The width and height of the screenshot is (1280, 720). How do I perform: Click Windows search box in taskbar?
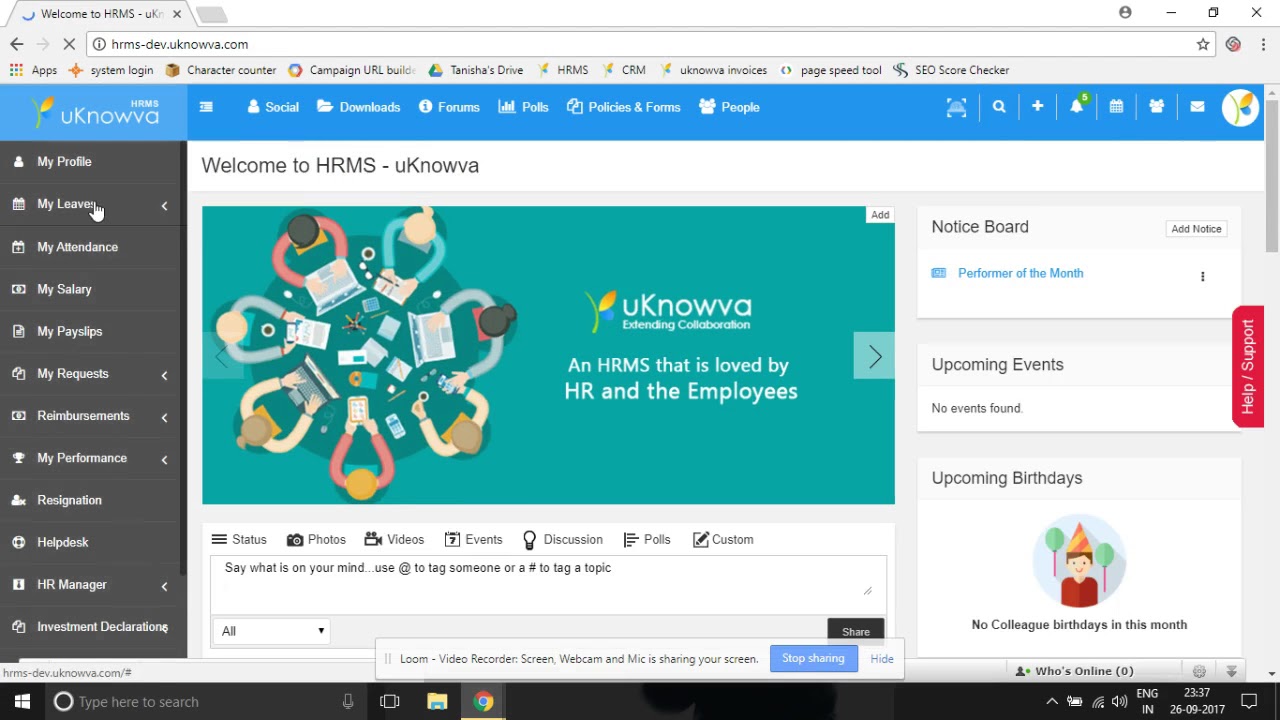pyautogui.click(x=205, y=701)
